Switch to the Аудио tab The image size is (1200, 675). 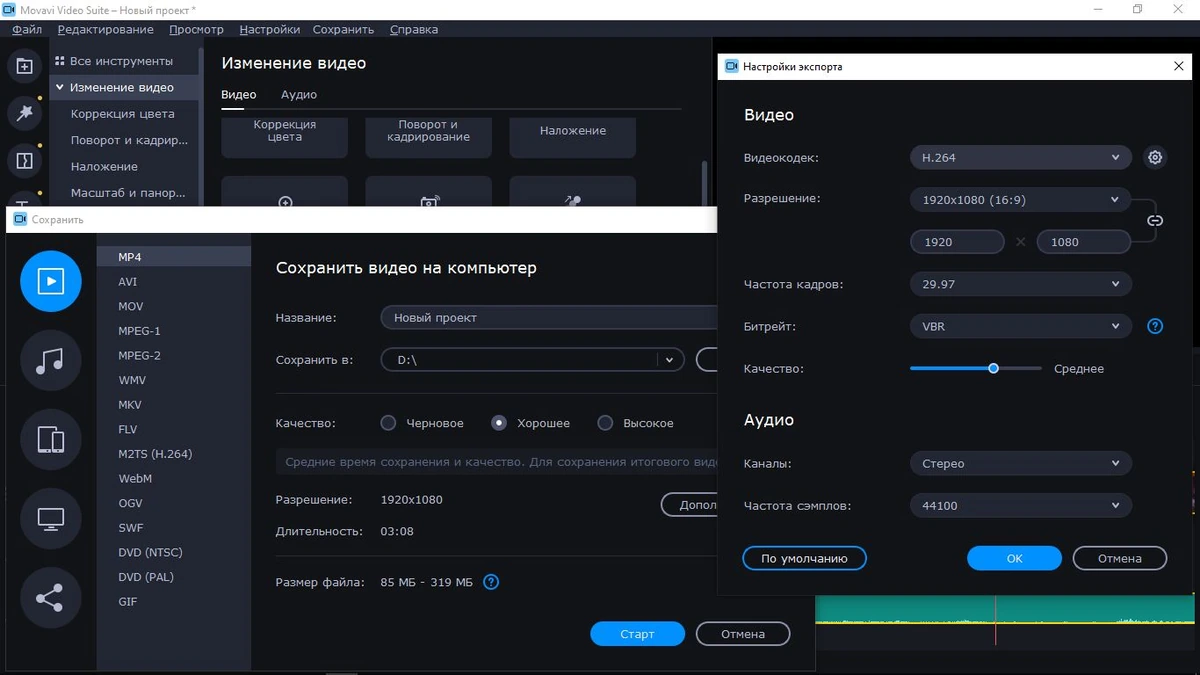click(299, 95)
